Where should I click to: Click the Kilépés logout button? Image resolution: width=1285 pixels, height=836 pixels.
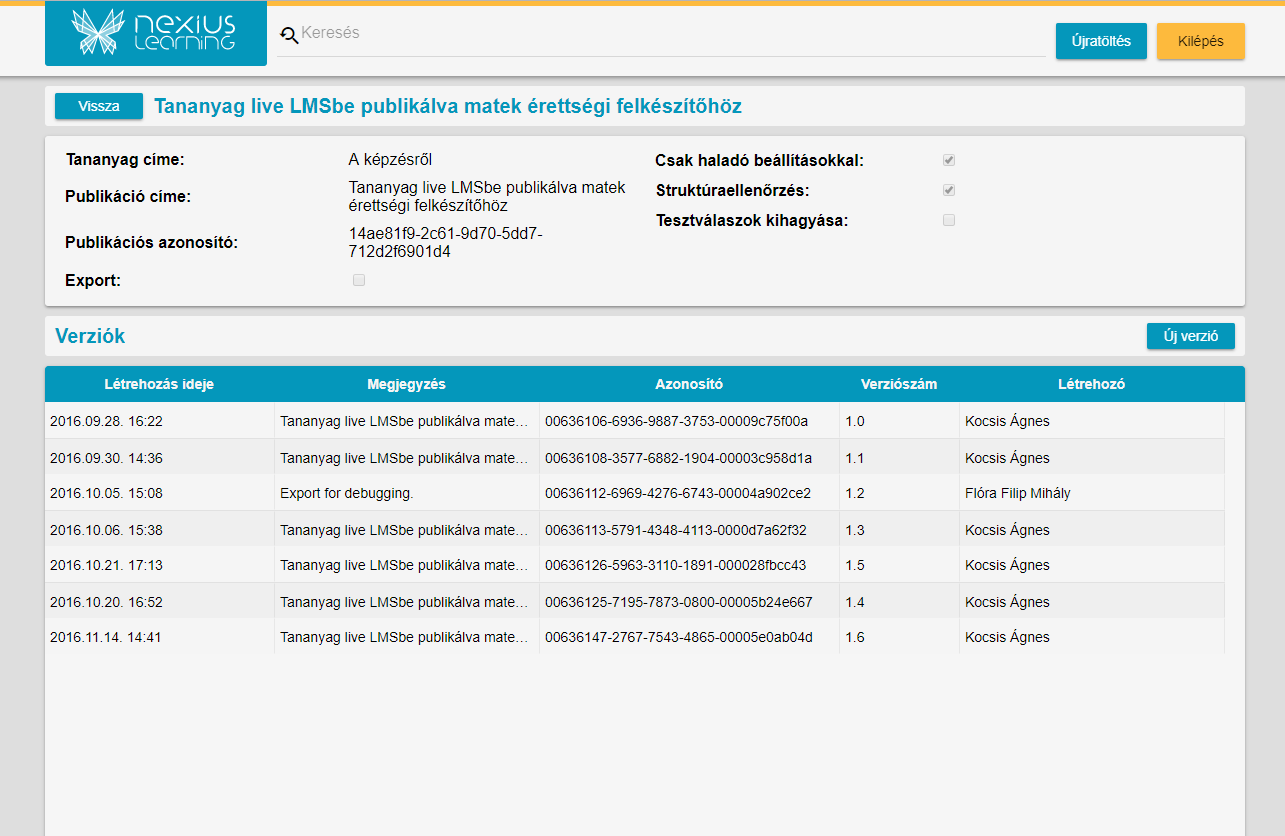(1200, 41)
